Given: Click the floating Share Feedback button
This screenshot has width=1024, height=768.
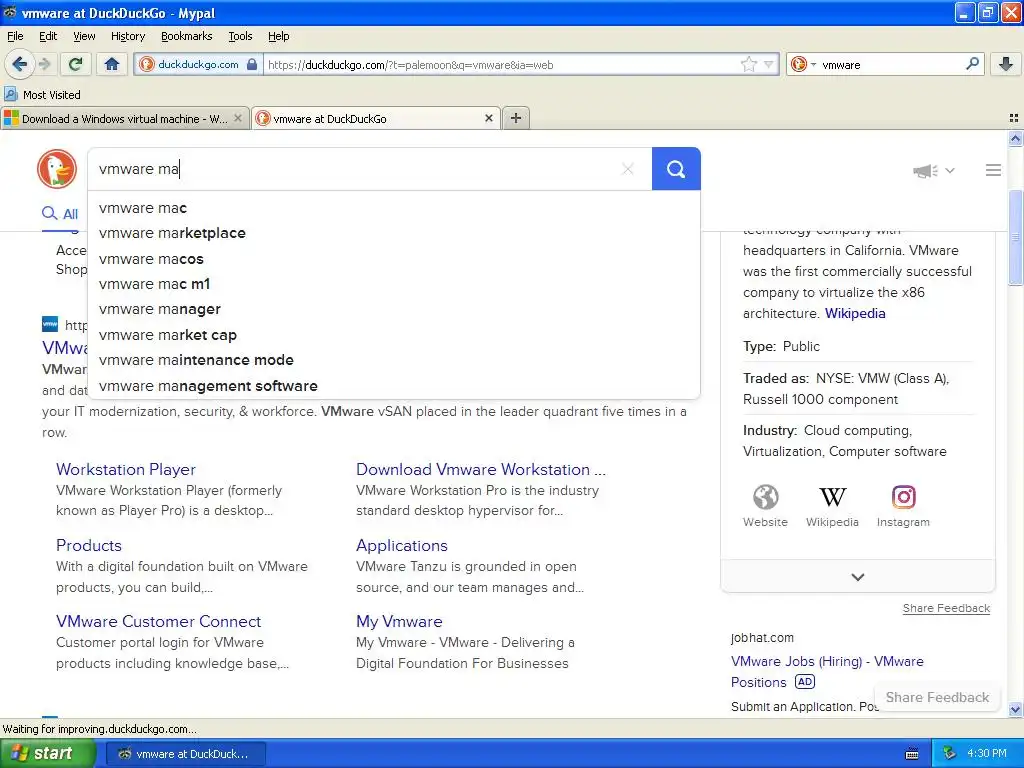Looking at the screenshot, I should click(937, 697).
